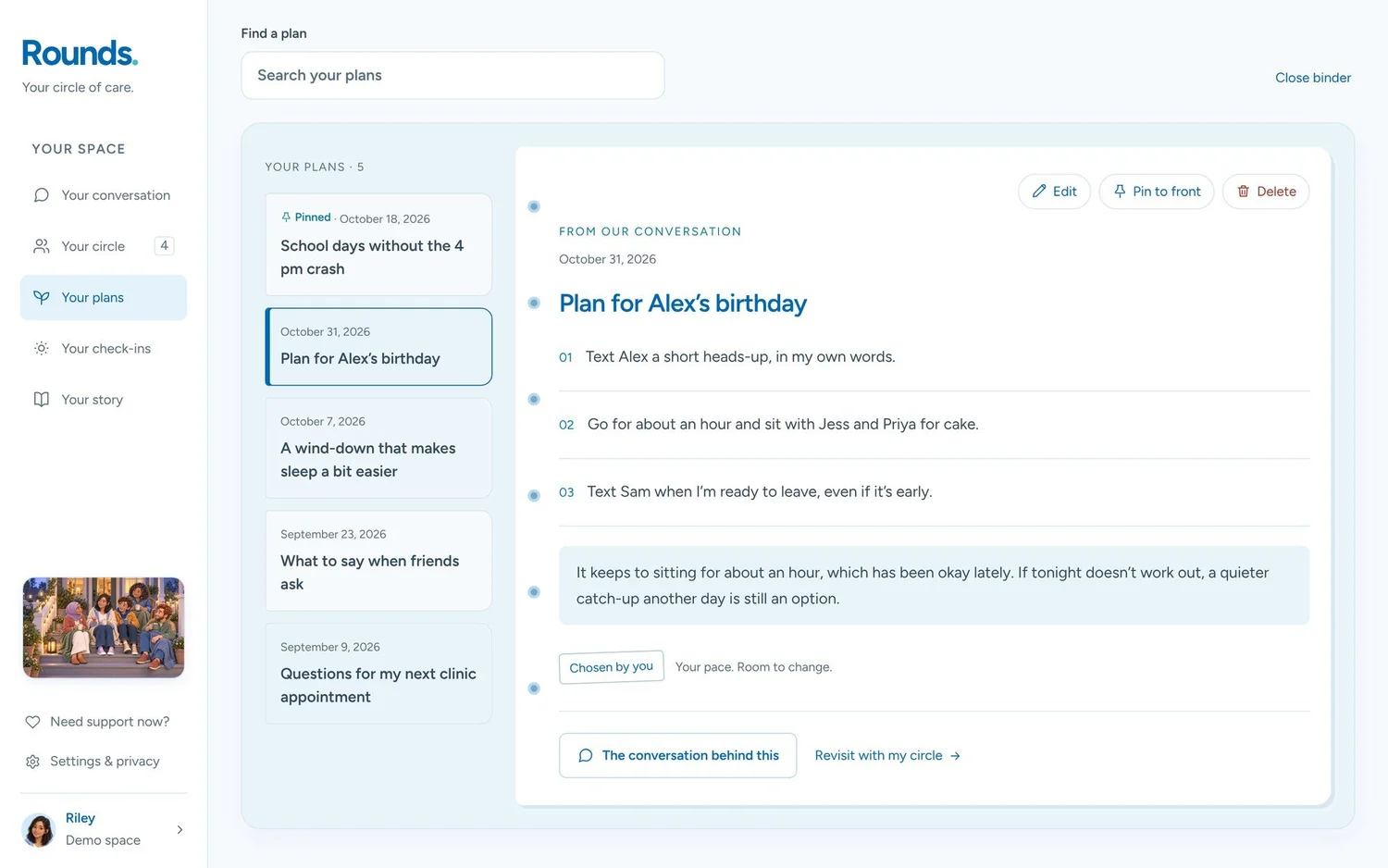The height and width of the screenshot is (868, 1388).
Task: Click the arrow after Revisit with my circle
Action: coord(956,756)
